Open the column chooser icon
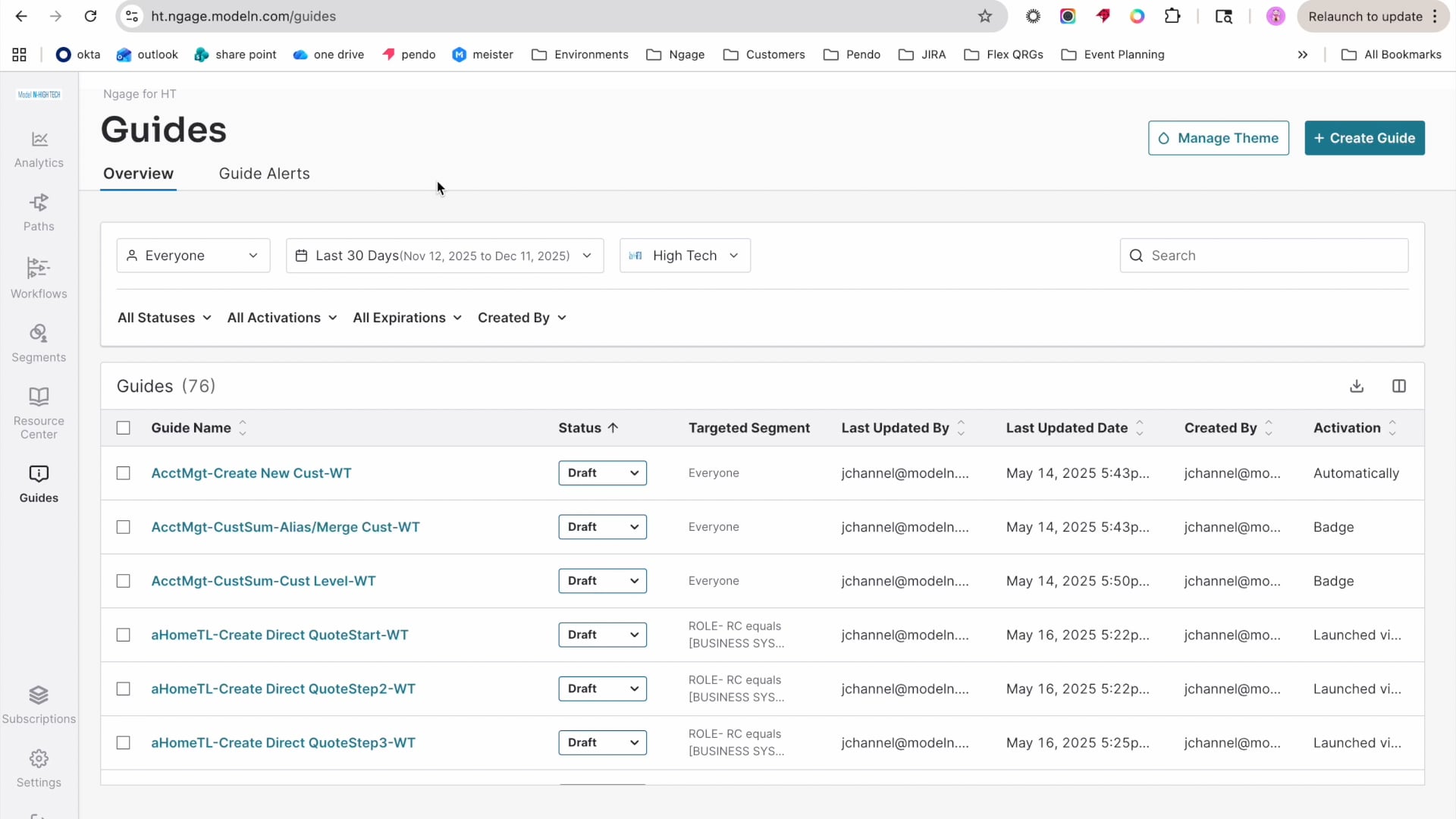This screenshot has width=1456, height=819. [1399, 386]
